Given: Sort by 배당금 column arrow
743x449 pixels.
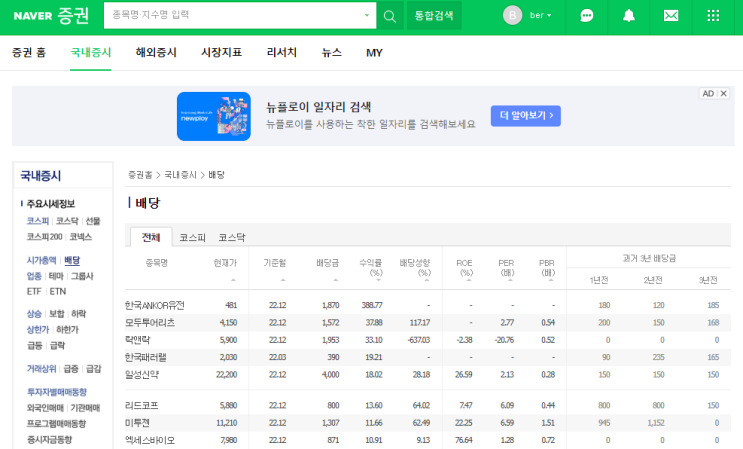Looking at the screenshot, I should (x=335, y=280).
